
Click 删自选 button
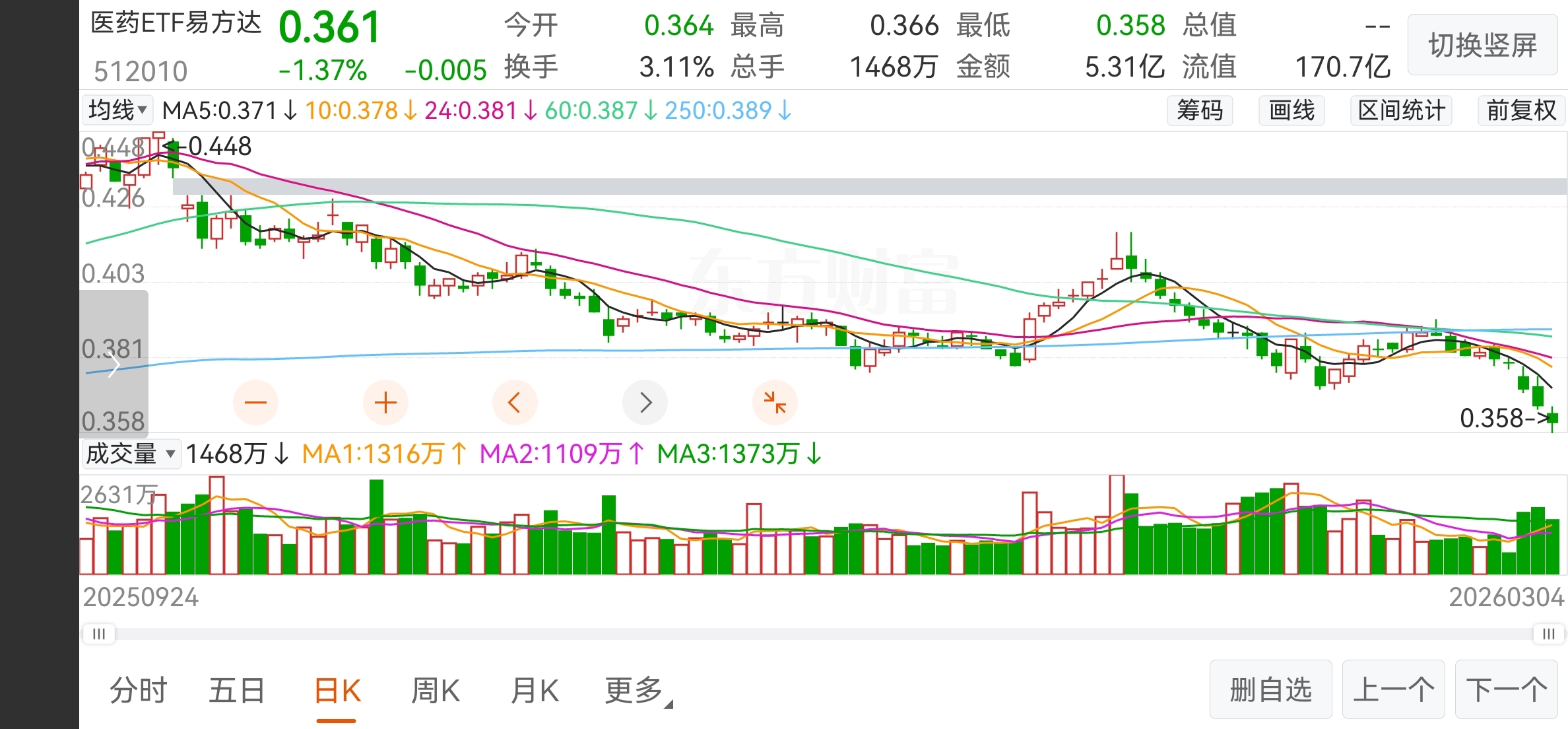coord(1270,690)
